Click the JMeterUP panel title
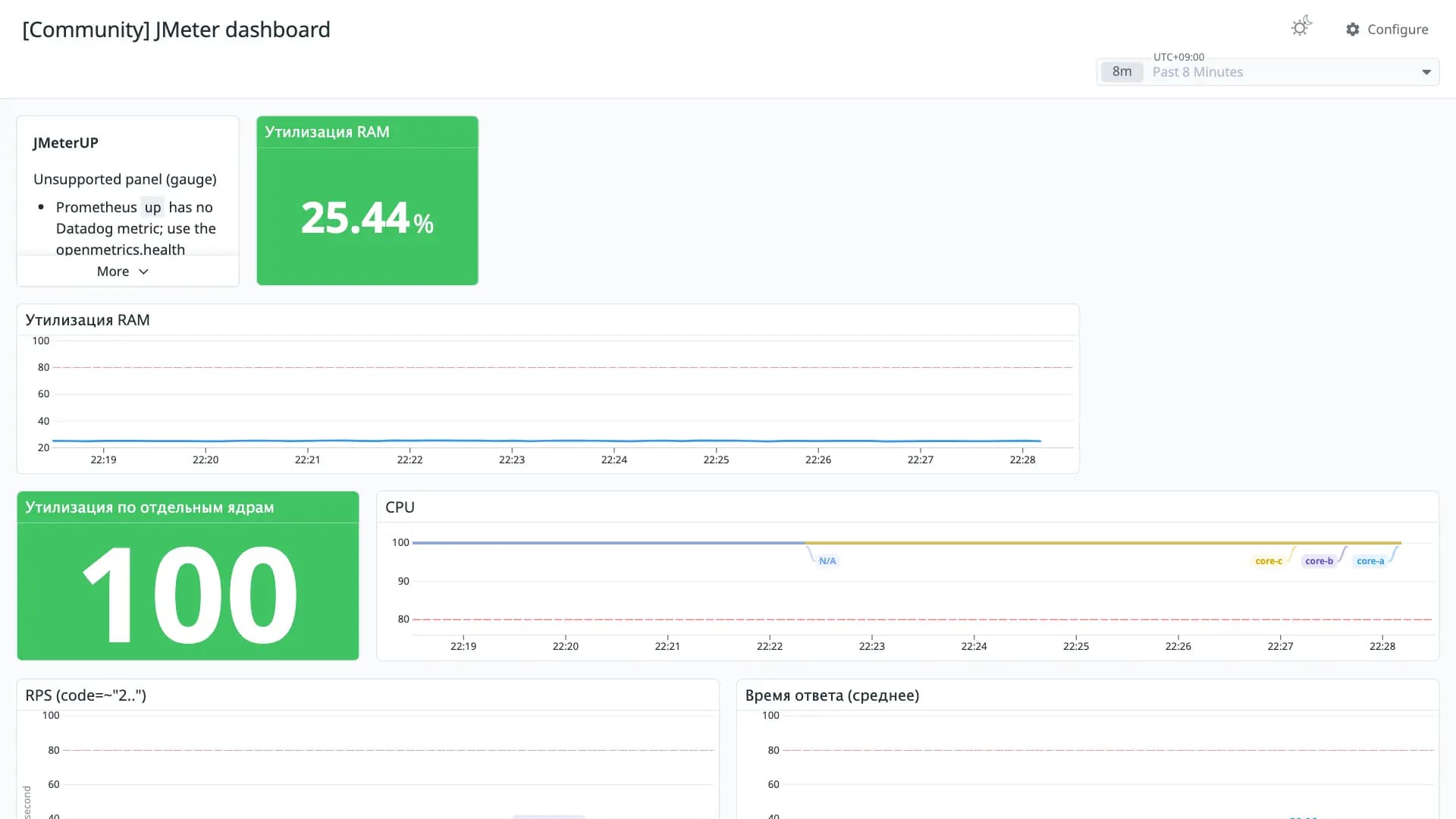Screen dimensions: 1456x819 [x=66, y=143]
